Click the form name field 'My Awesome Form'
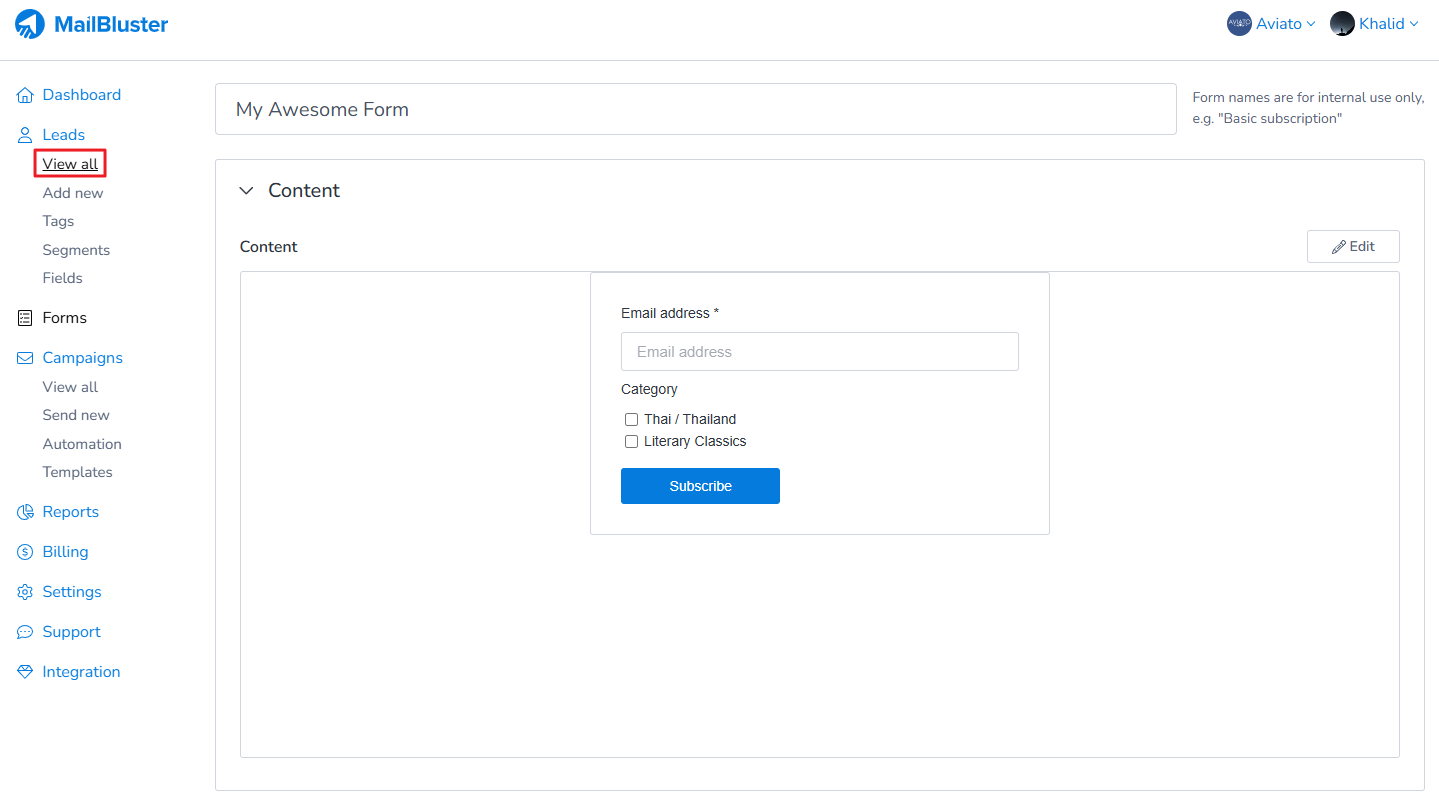This screenshot has width=1439, height=805. [695, 109]
